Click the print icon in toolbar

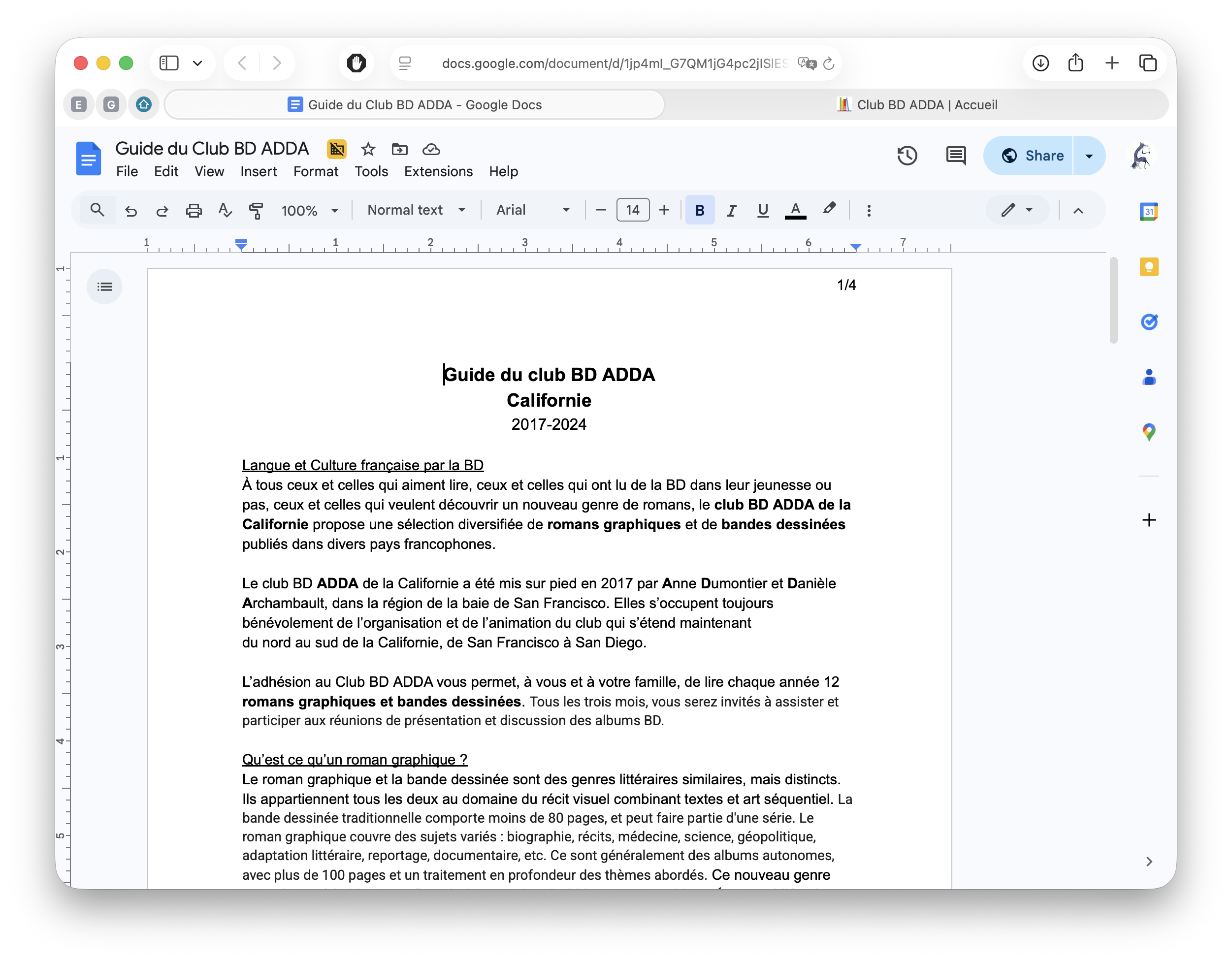click(x=194, y=210)
